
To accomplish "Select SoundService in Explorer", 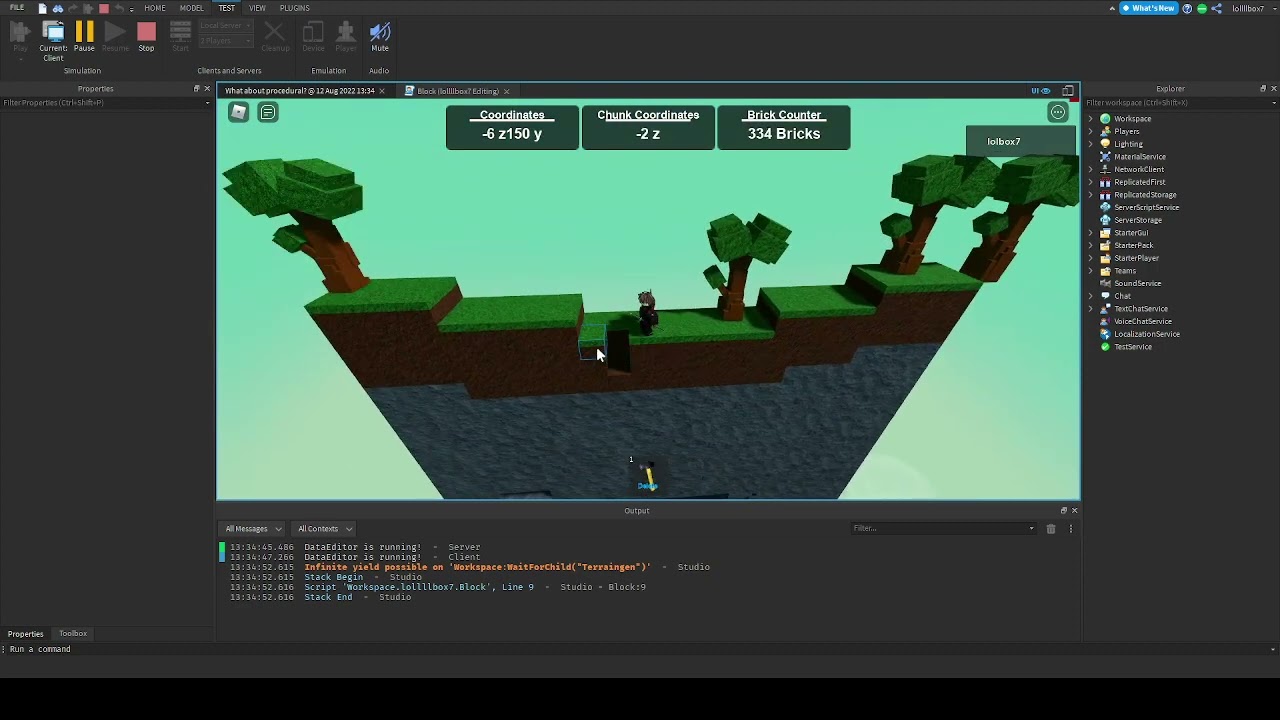I will pyautogui.click(x=1137, y=283).
